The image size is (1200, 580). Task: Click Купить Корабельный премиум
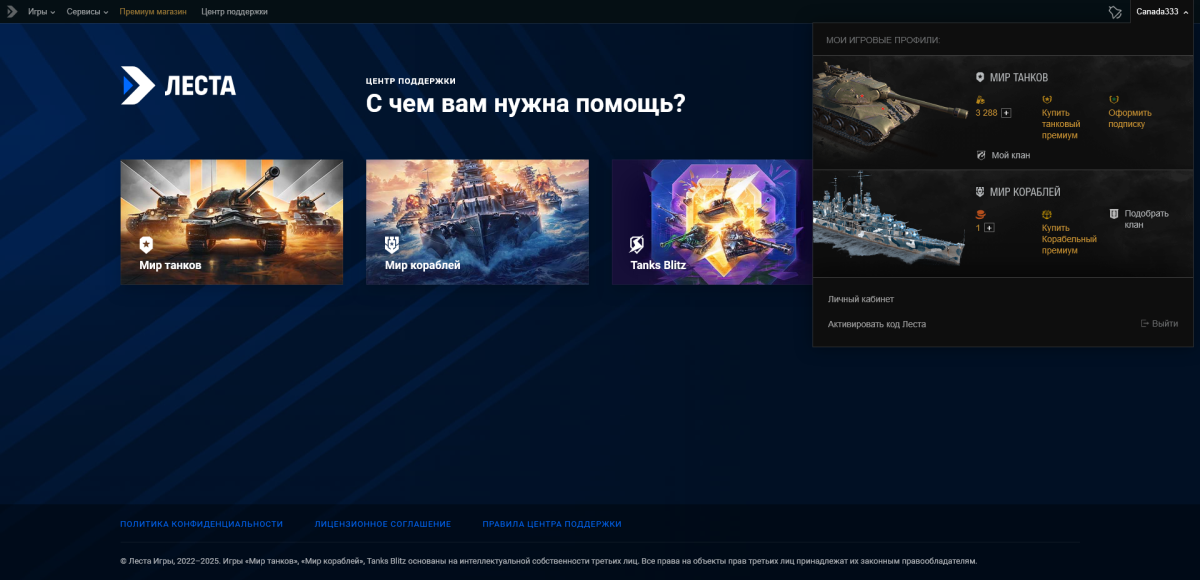point(1069,239)
